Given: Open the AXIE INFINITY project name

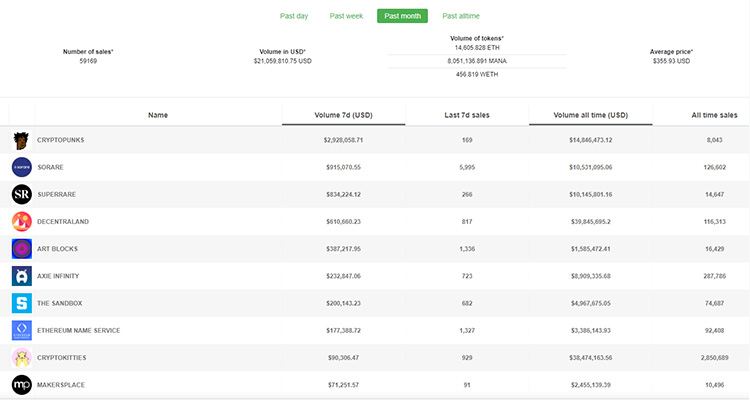Looking at the screenshot, I should click(58, 276).
